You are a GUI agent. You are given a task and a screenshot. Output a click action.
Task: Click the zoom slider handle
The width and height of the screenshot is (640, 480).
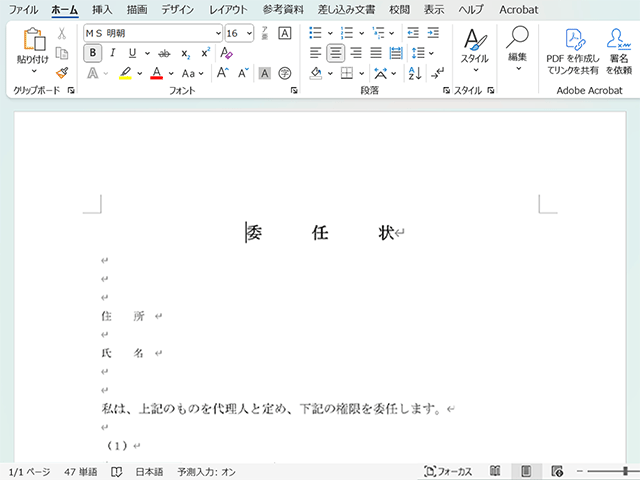point(625,471)
